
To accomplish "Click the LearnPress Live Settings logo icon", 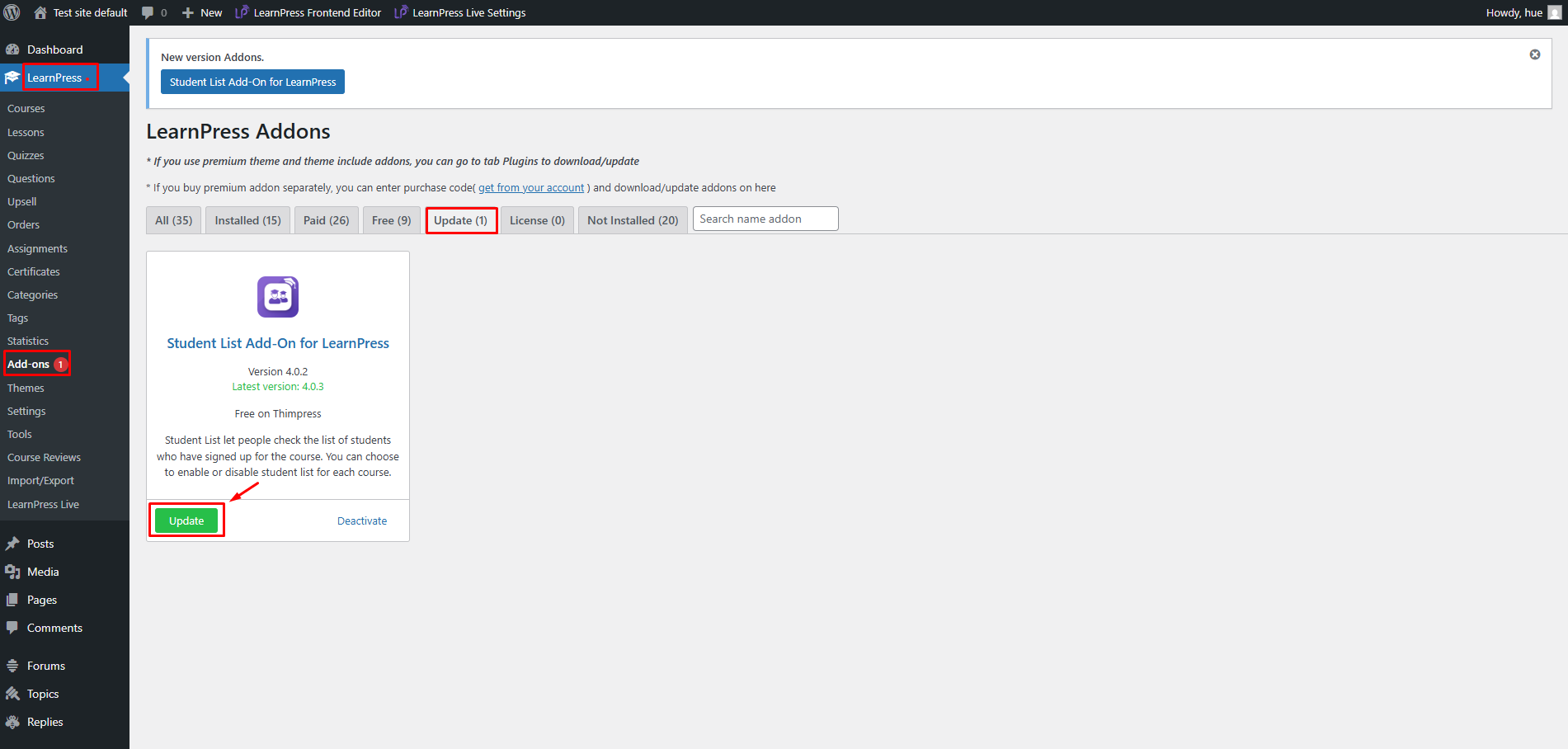I will click(401, 12).
